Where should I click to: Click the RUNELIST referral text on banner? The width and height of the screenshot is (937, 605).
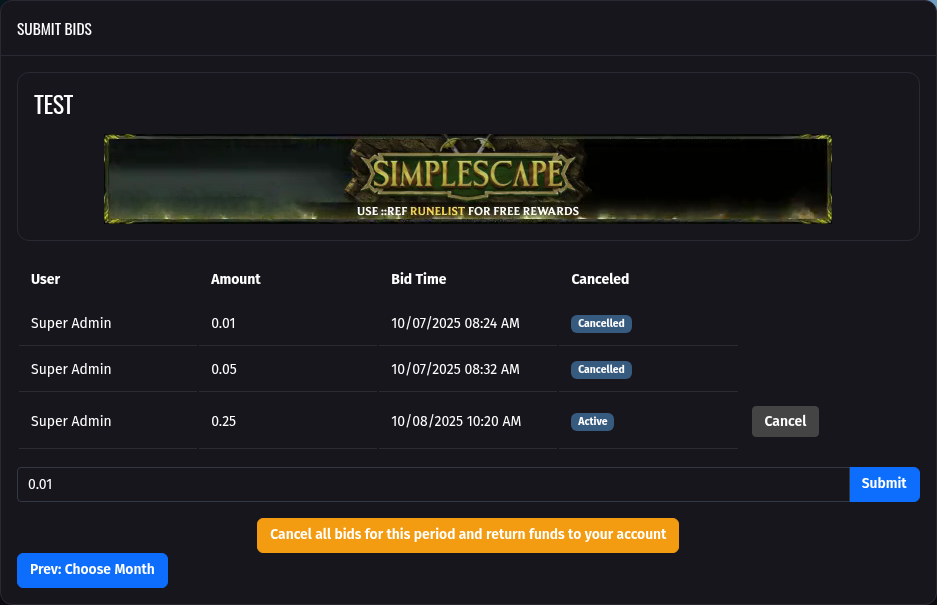(x=440, y=211)
